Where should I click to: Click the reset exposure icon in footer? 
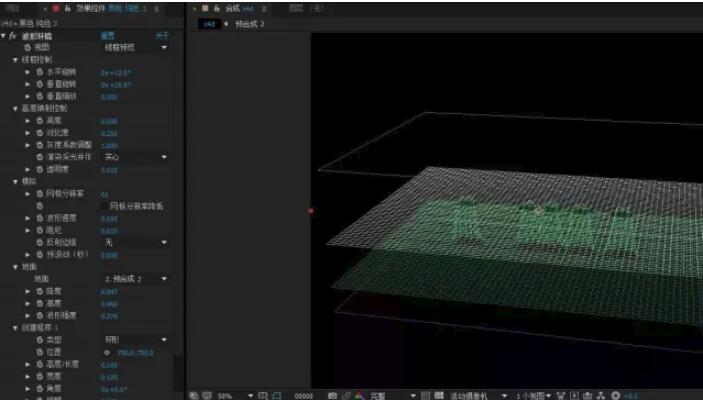click(x=616, y=396)
